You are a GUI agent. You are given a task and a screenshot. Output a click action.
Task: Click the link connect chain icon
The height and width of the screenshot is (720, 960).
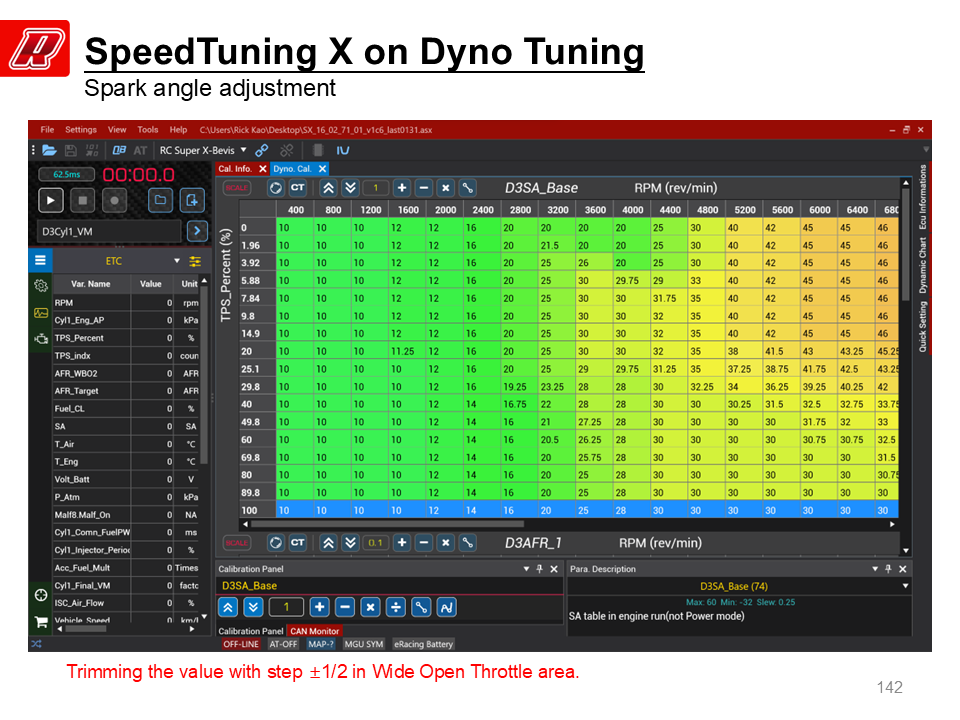(x=262, y=151)
